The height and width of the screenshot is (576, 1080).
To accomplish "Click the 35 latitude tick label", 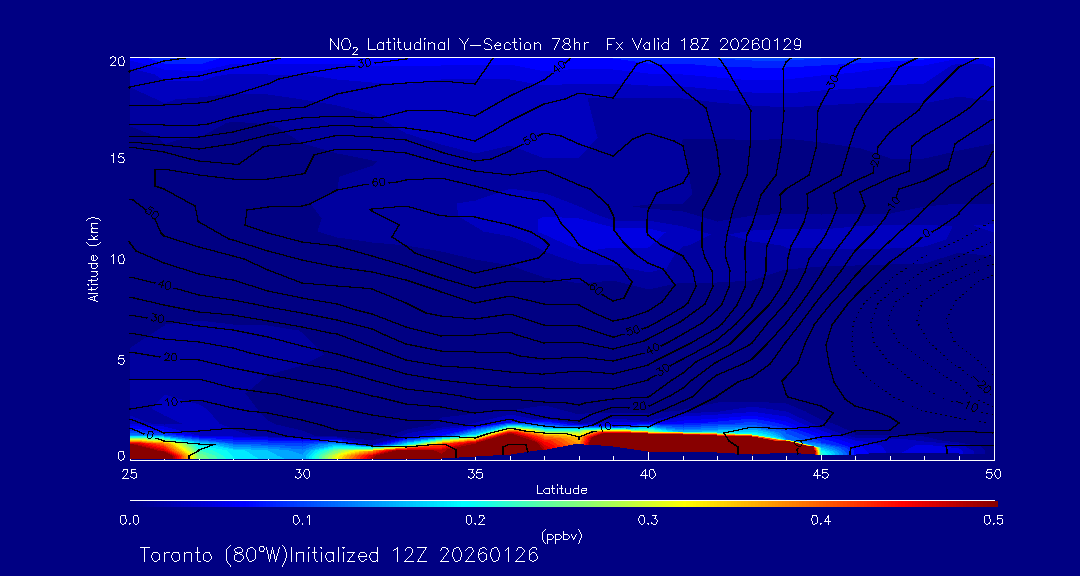I will (476, 473).
